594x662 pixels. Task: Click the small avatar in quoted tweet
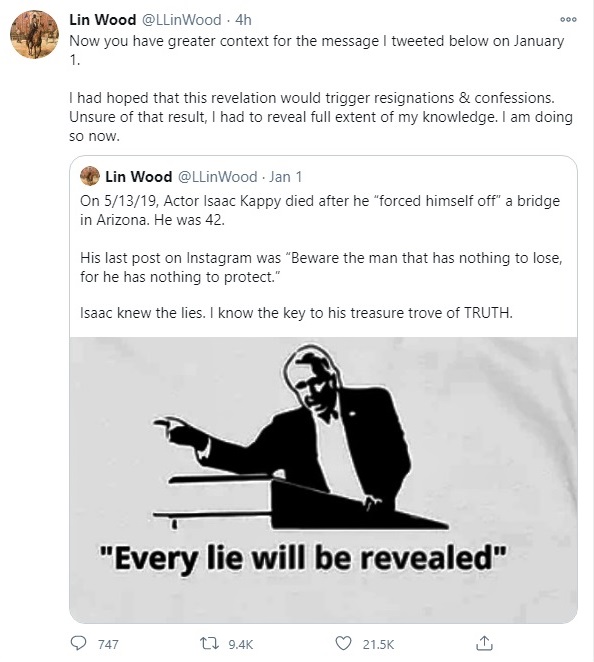click(90, 176)
